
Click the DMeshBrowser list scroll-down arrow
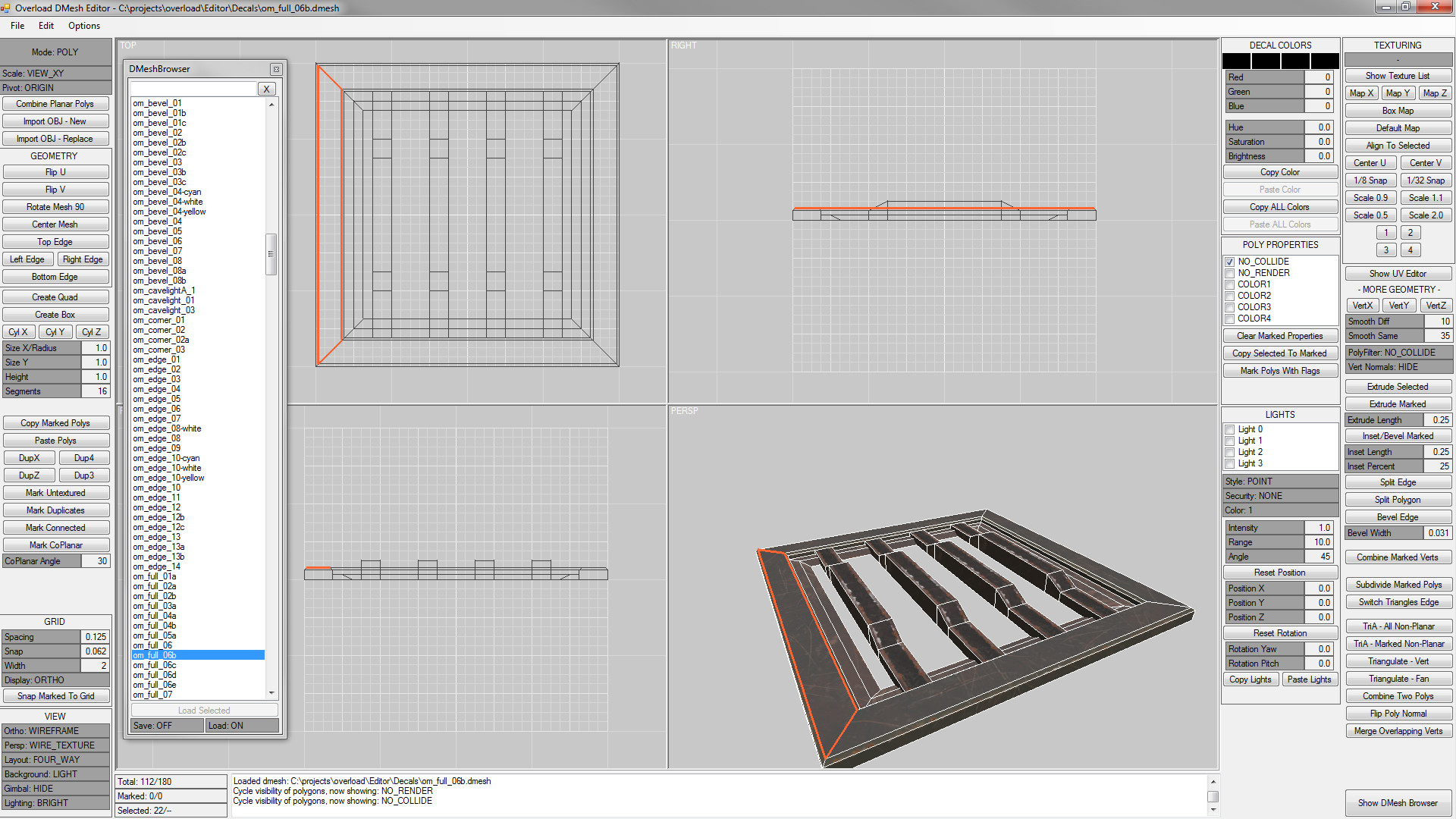(271, 693)
